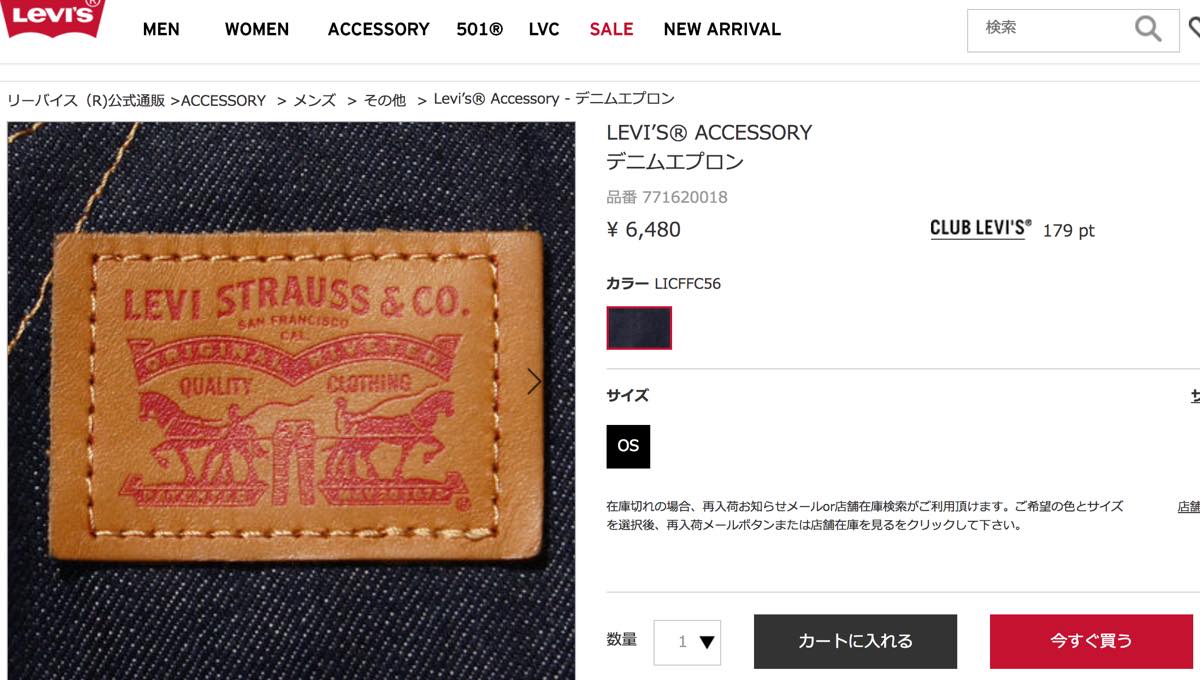Click the カートに入れる add-to-cart button
1200x680 pixels.
coord(855,641)
